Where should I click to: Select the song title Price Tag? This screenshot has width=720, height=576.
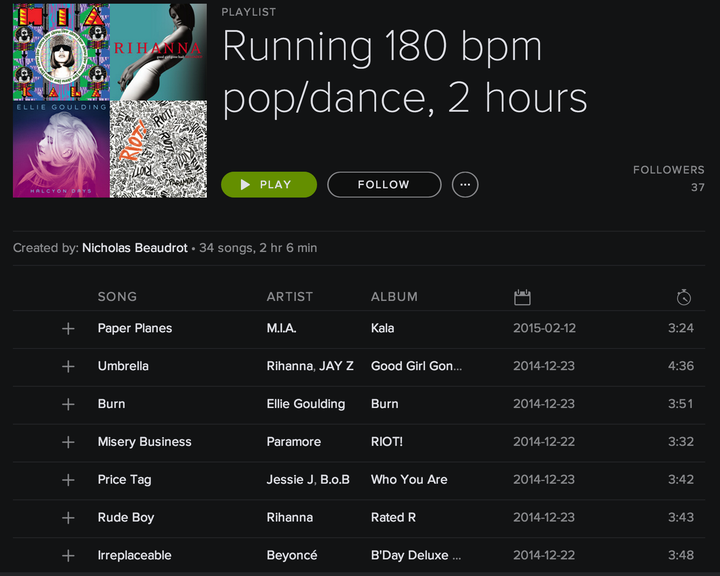124,480
